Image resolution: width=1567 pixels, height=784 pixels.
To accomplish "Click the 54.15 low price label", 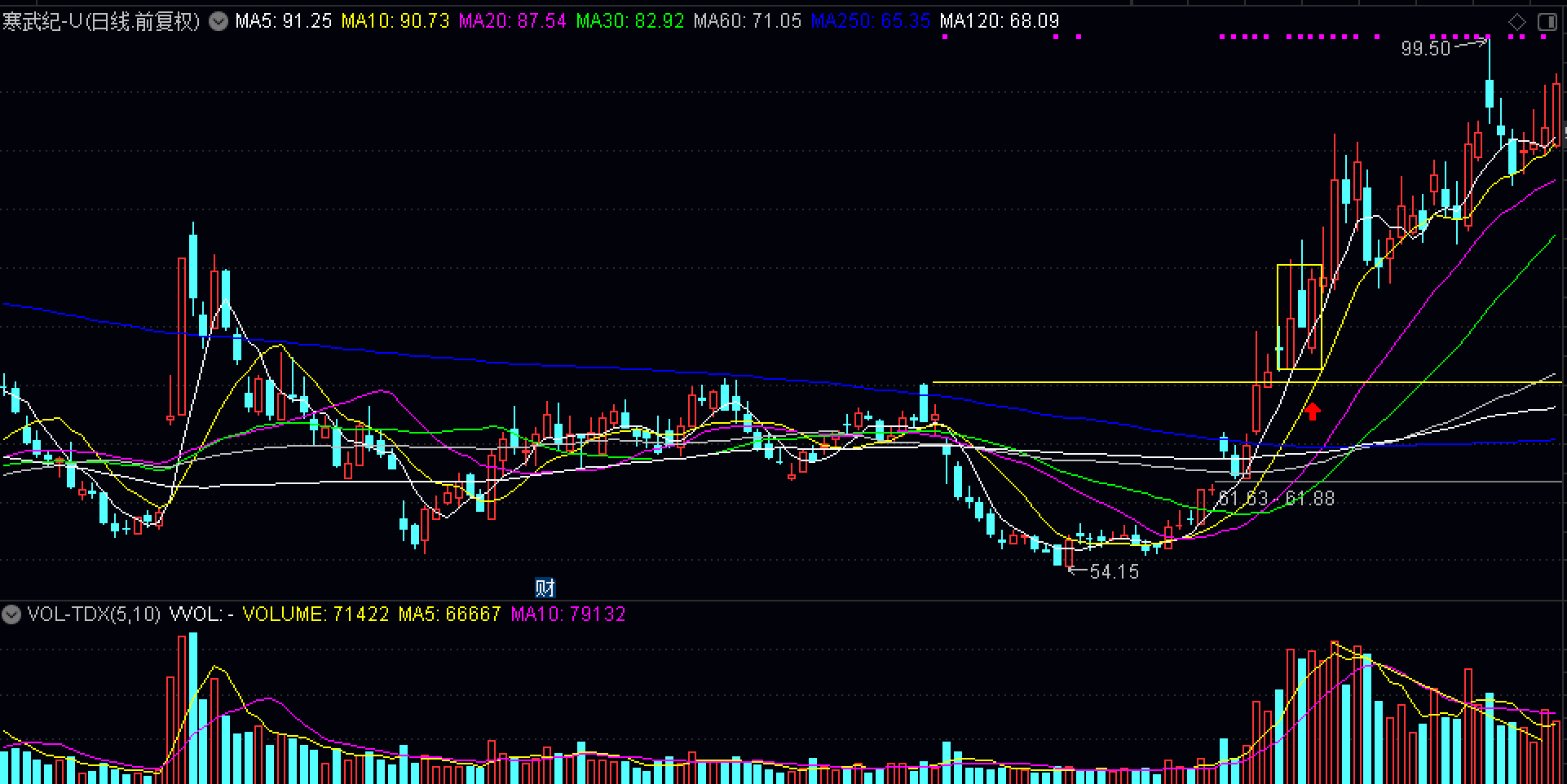I will coord(1114,572).
